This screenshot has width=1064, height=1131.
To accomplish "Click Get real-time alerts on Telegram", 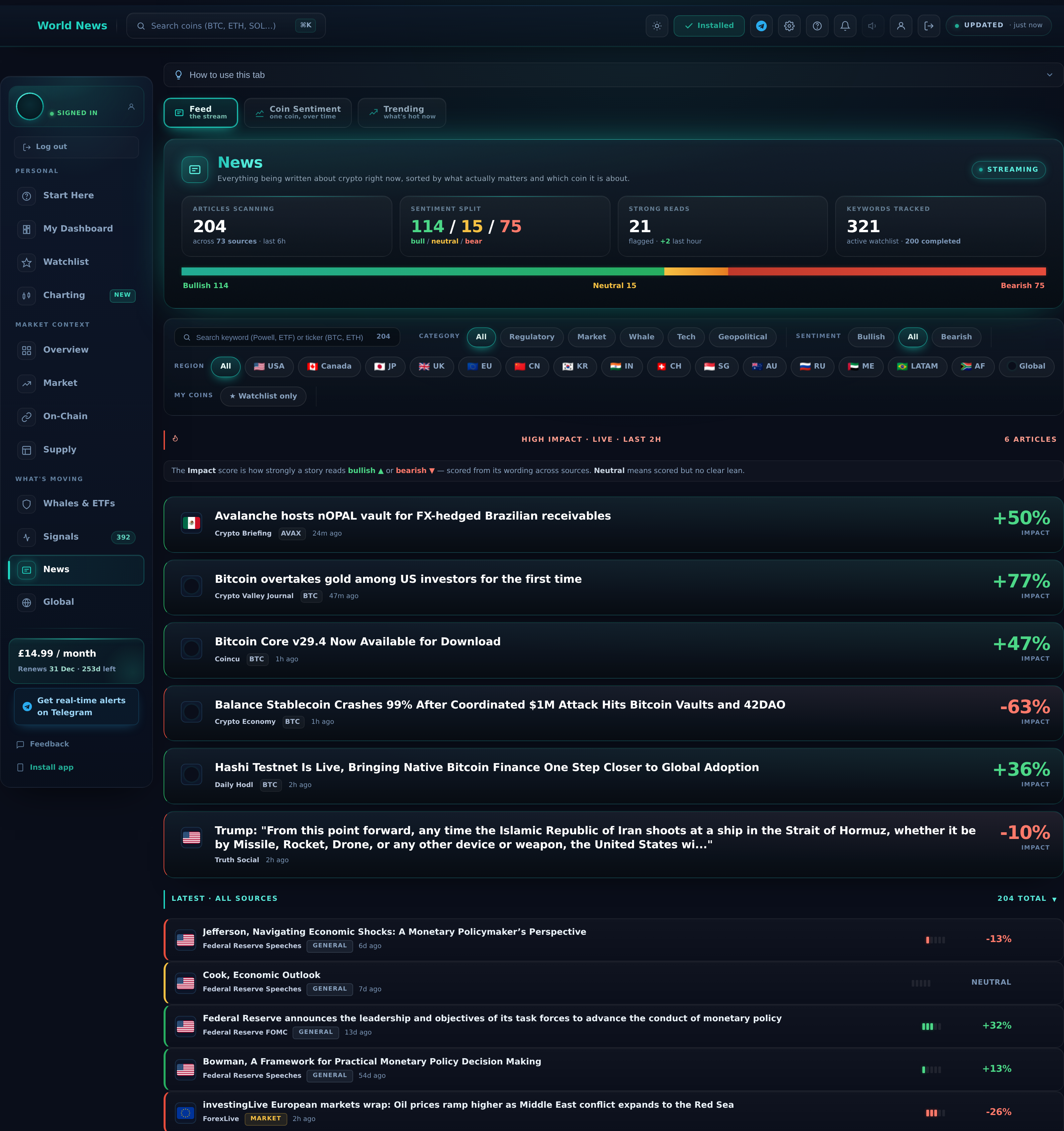I will (76, 707).
